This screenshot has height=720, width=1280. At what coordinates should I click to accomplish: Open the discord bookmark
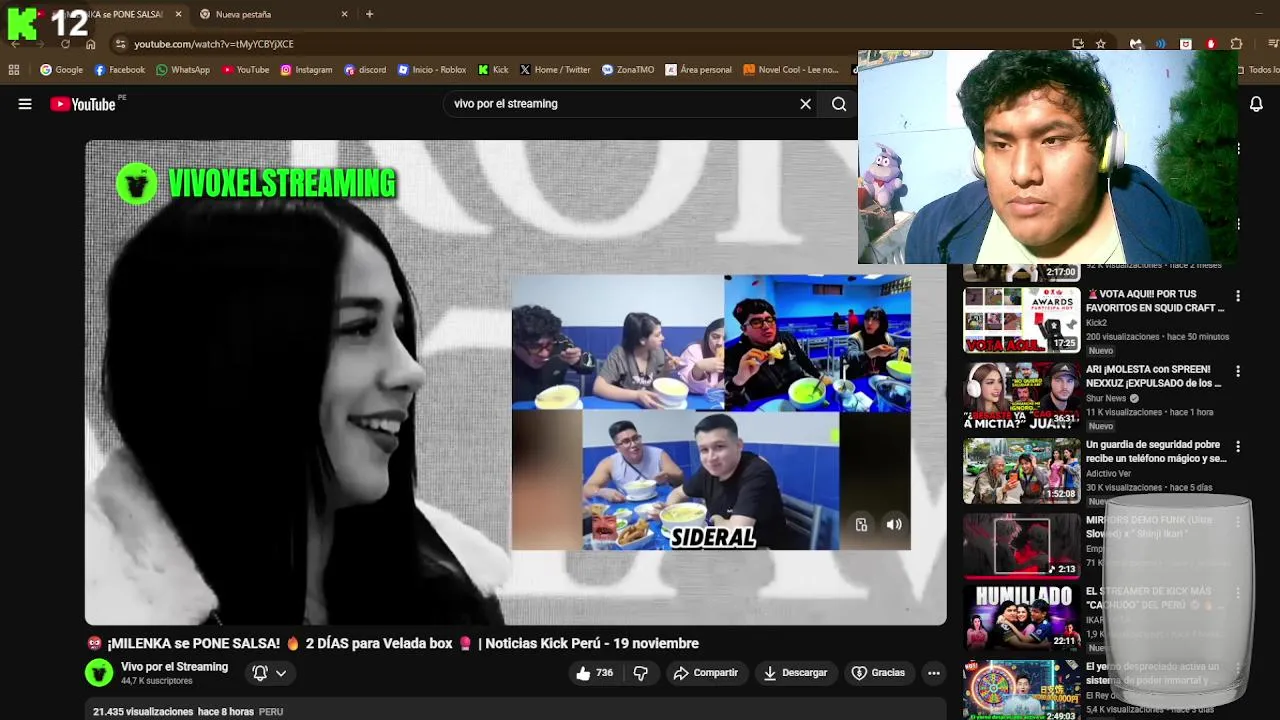pos(365,70)
